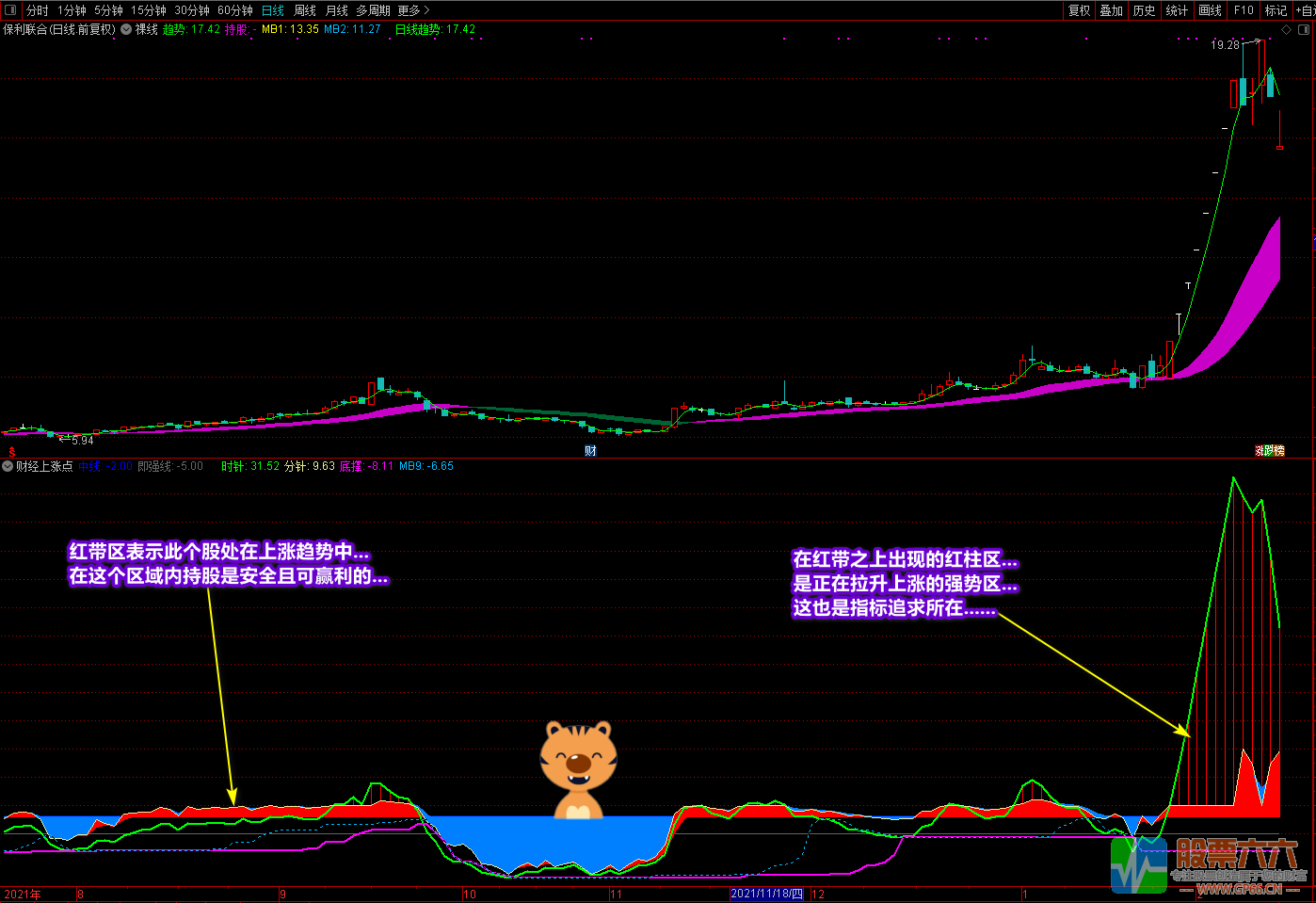Click the diamond icon at top right
The height and width of the screenshot is (903, 1316).
[x=1287, y=29]
